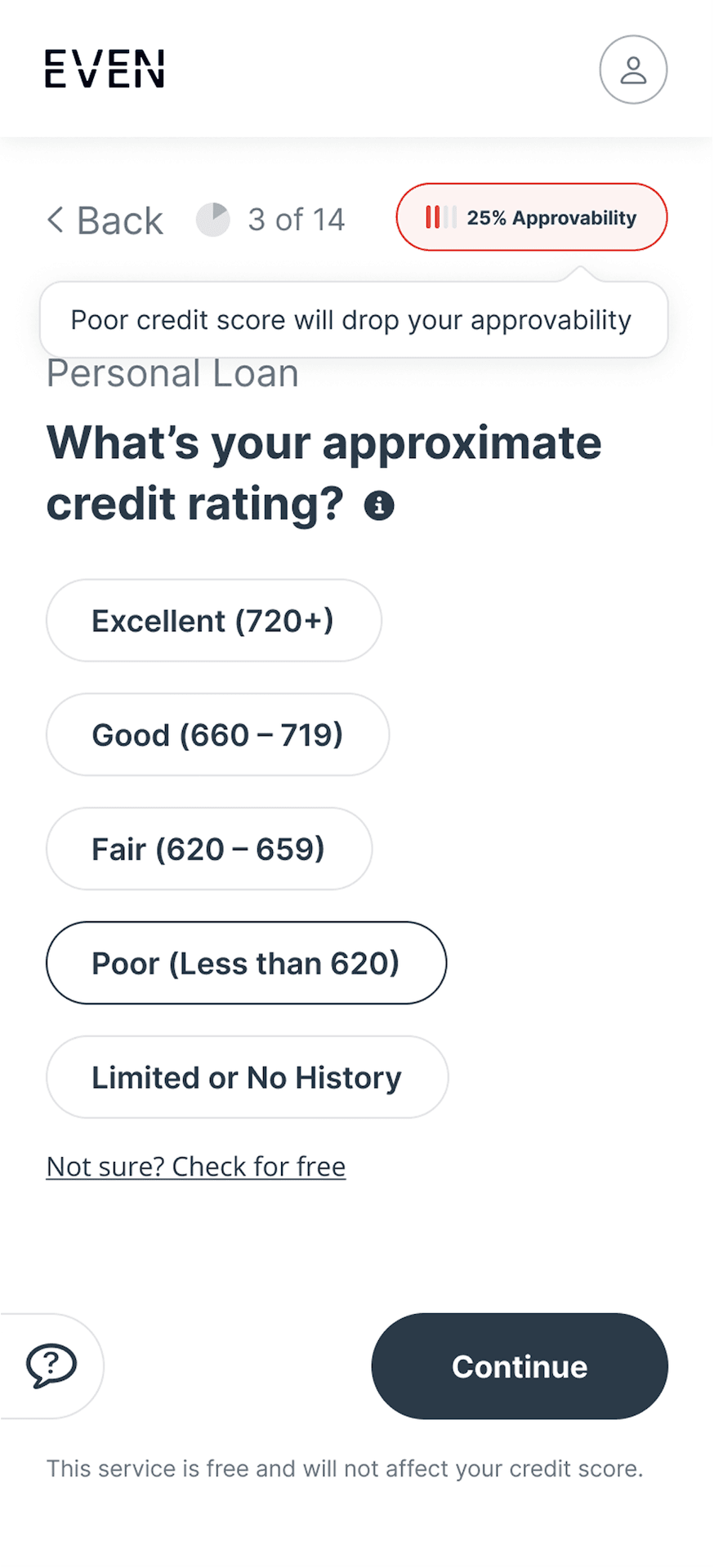Click the 25% Approvability badge
714x1568 pixels.
point(532,217)
